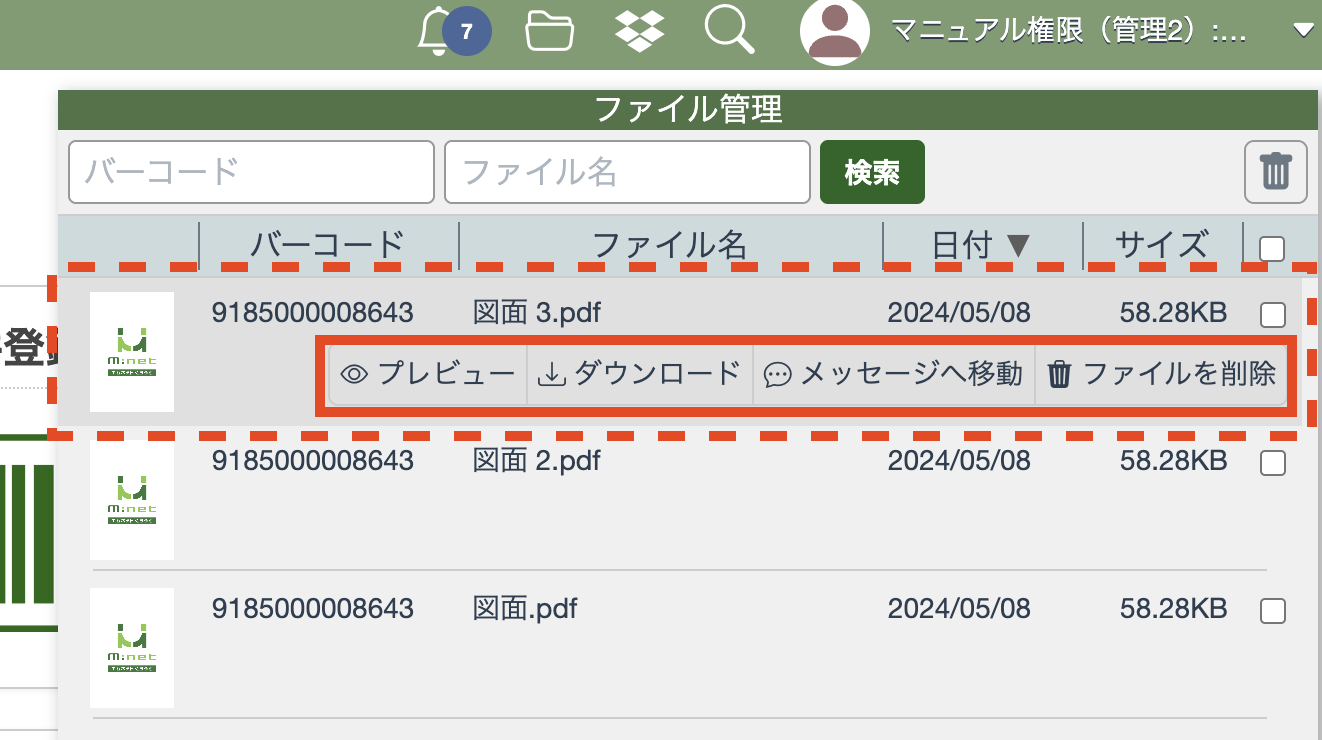Screen dimensions: 1322x740
Task: Sort by 日付 column header arrow
Action: 1017,246
